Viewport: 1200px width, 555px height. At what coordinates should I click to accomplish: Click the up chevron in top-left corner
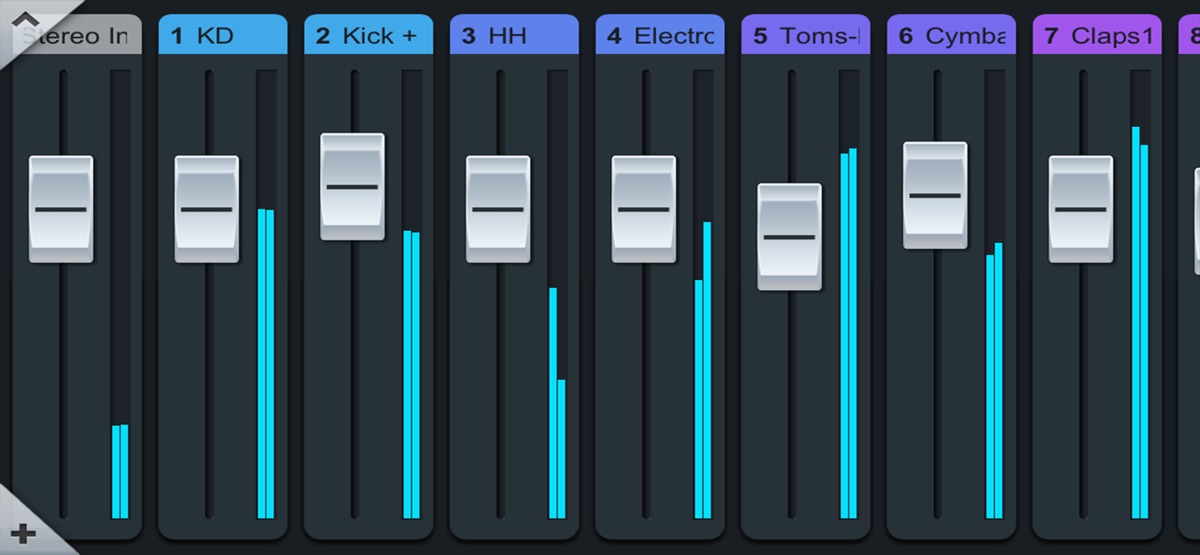pos(24,20)
